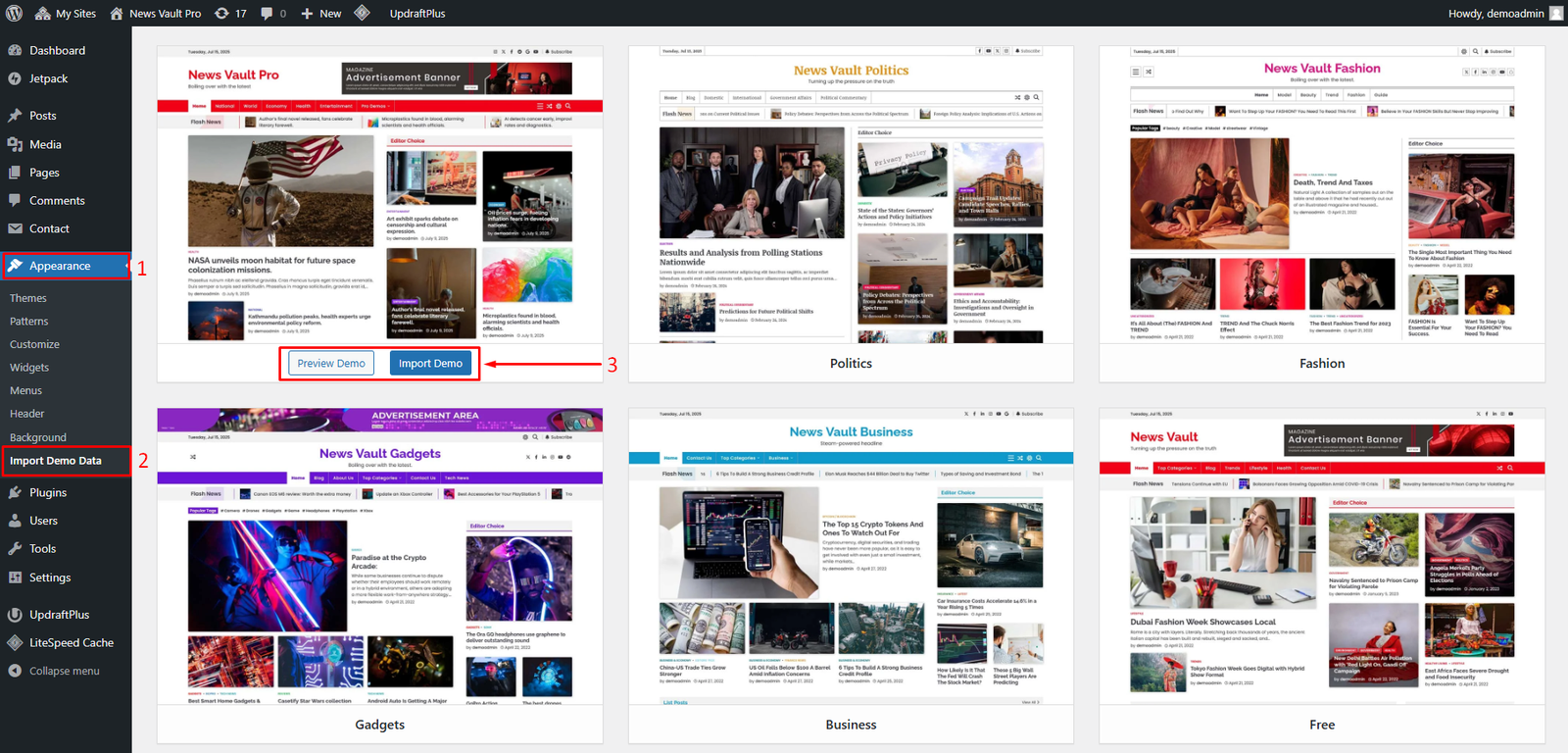Open the Users menu
The image size is (1568, 753).
pos(66,521)
